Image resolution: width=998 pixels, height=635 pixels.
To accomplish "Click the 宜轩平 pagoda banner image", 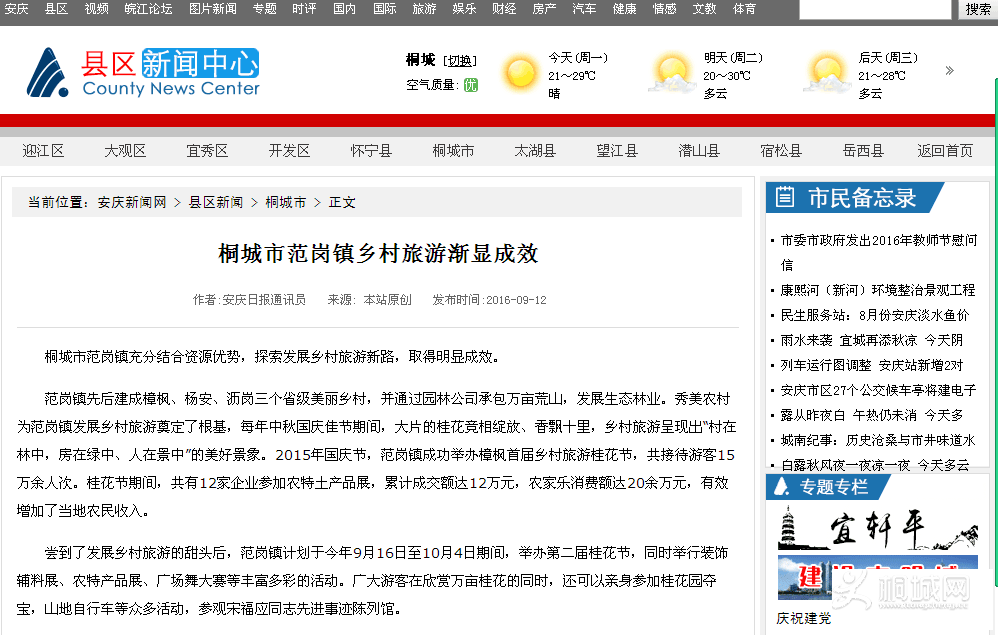I will (x=864, y=527).
